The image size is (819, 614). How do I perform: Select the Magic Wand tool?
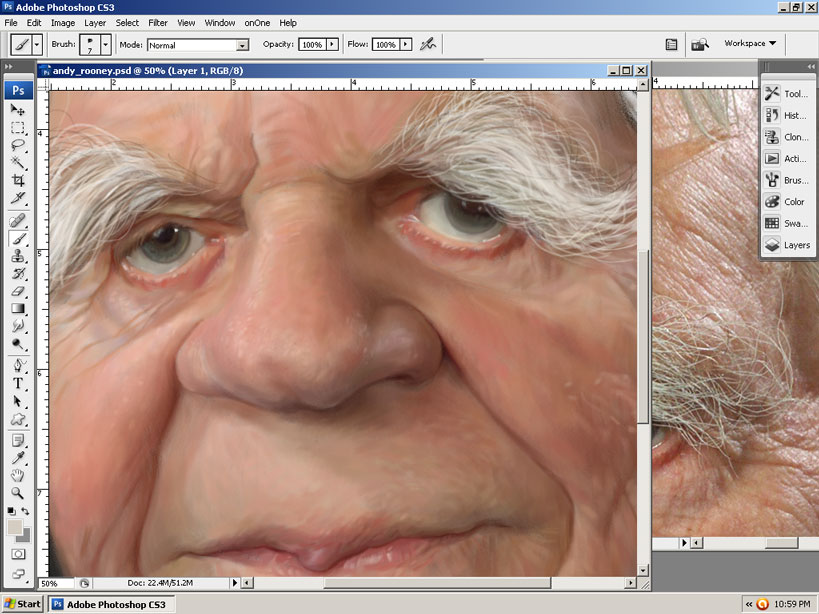(x=18, y=163)
